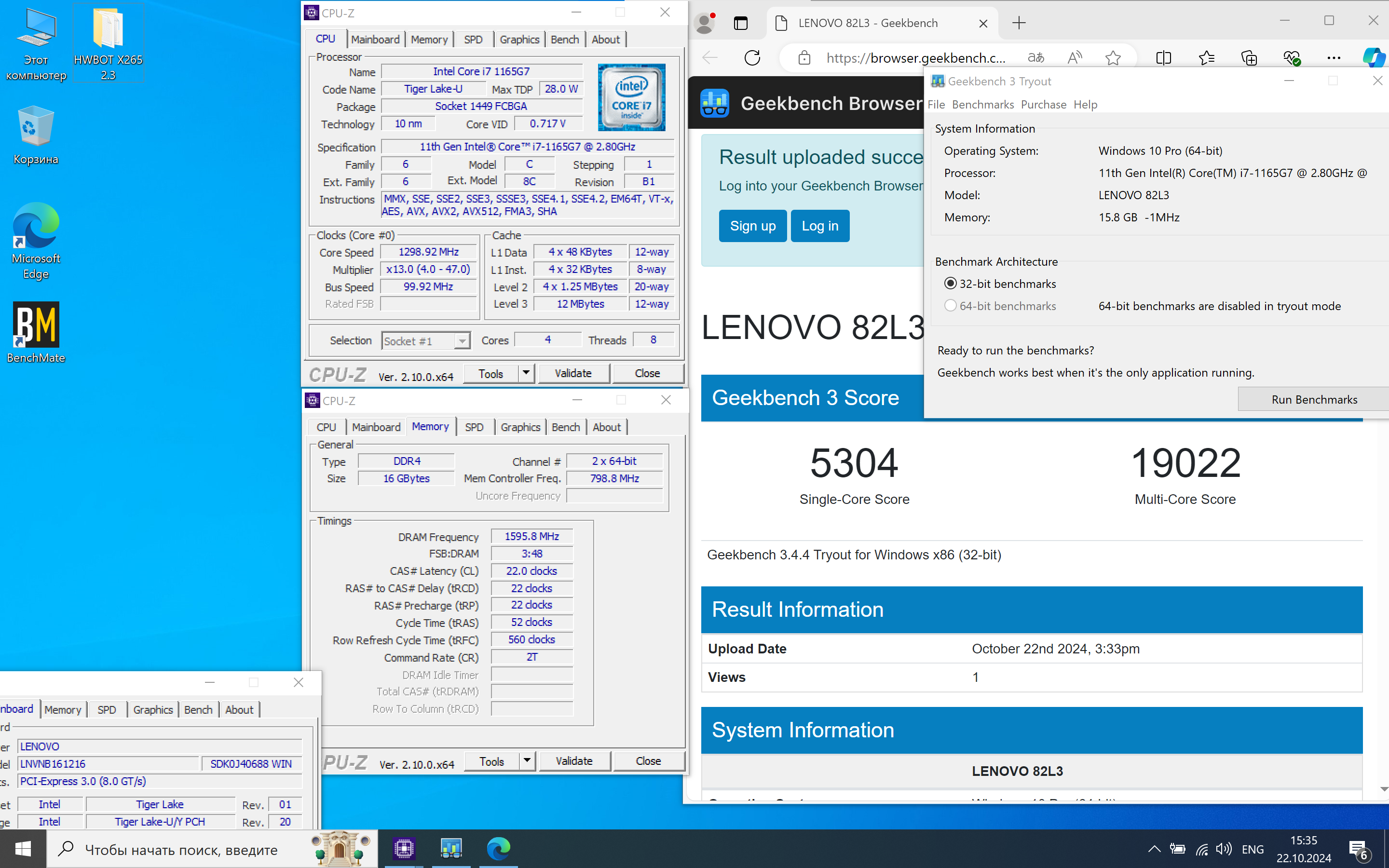Screen dimensions: 1389x868
Task: Toggle split screen in Edge
Action: point(1163,57)
